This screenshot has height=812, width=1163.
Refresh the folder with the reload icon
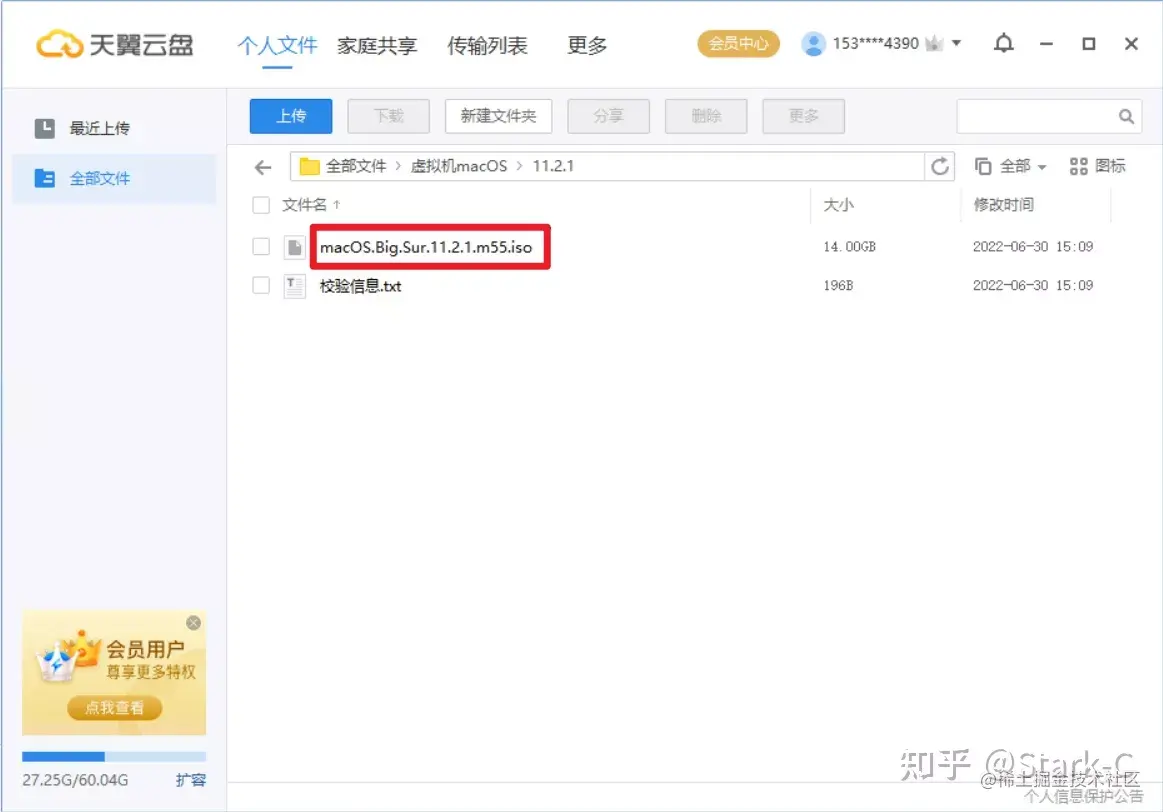[940, 166]
